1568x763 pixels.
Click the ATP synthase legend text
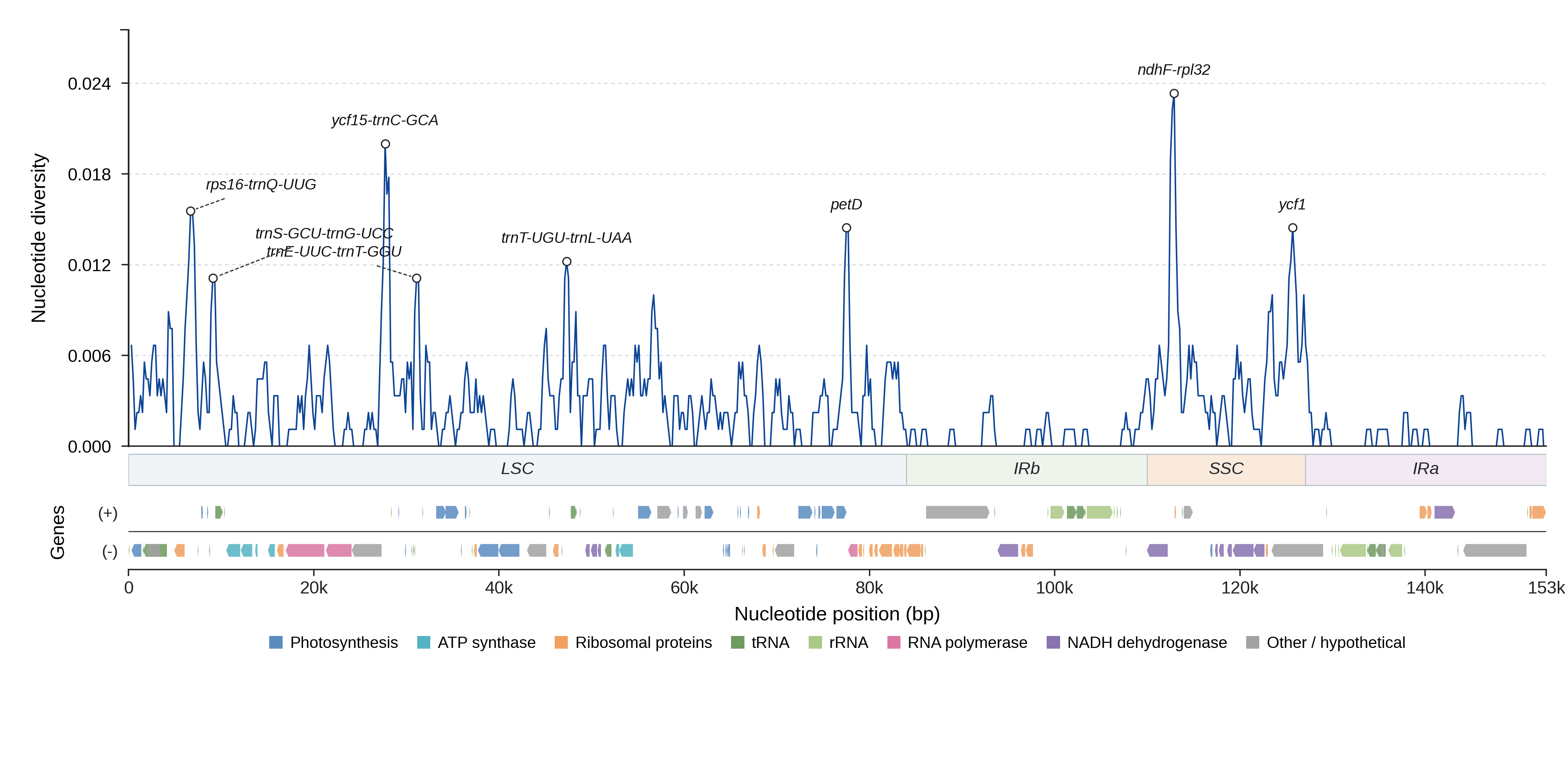click(487, 643)
